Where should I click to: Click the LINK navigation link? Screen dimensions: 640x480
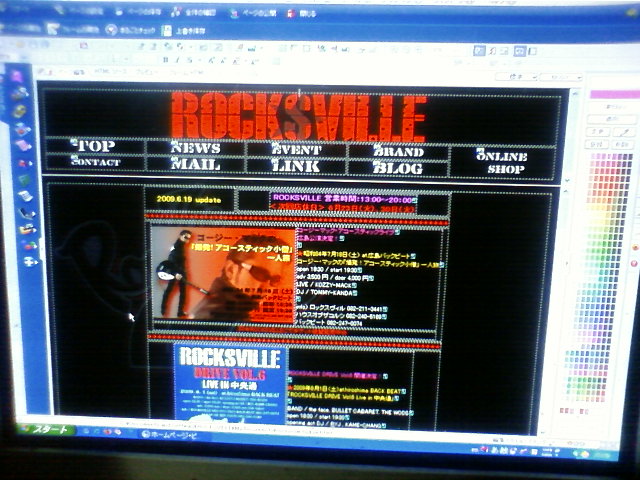pyautogui.click(x=296, y=166)
